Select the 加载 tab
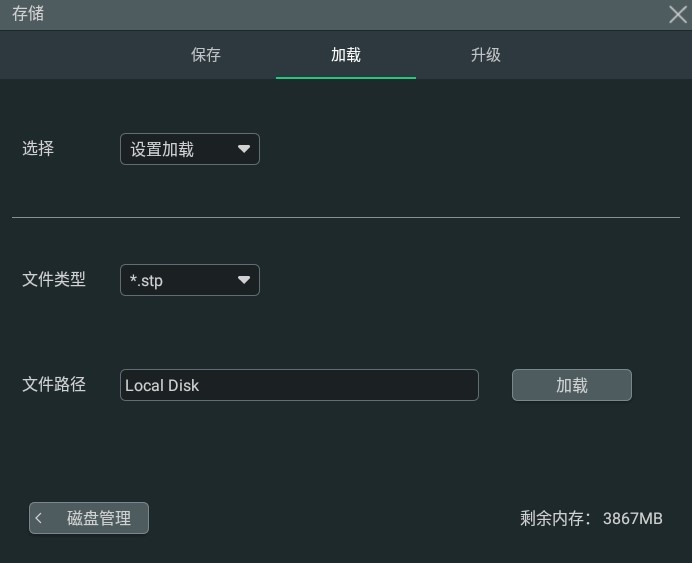Image resolution: width=692 pixels, height=563 pixels. [346, 55]
